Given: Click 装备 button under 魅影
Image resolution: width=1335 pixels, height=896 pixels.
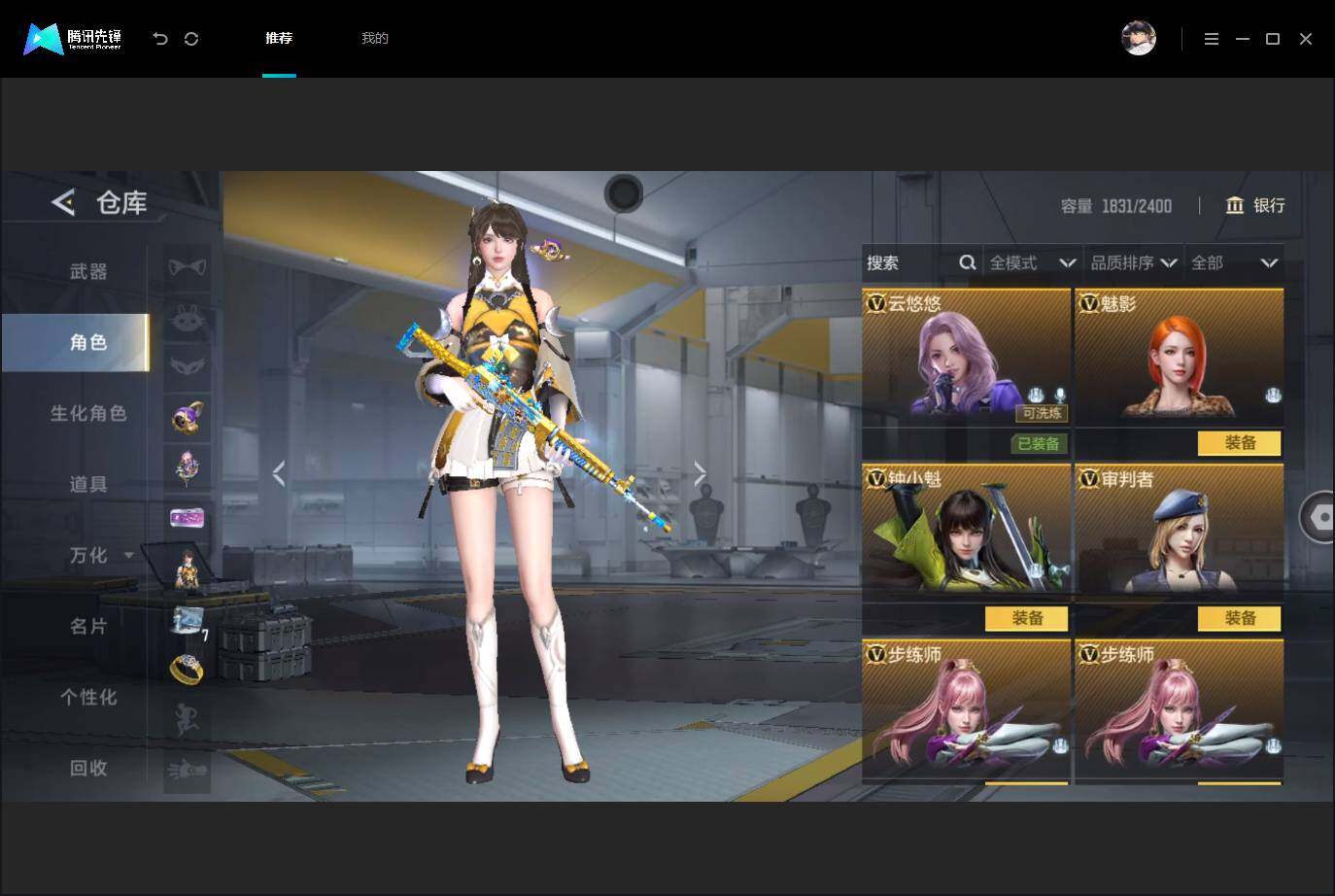Looking at the screenshot, I should pyautogui.click(x=1239, y=443).
